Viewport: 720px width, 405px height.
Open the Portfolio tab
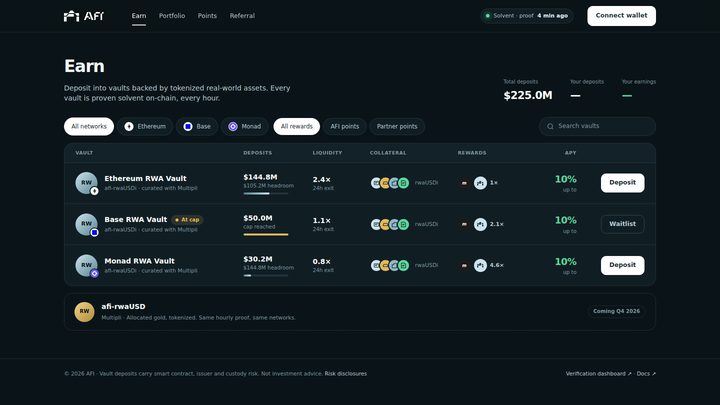coord(172,16)
